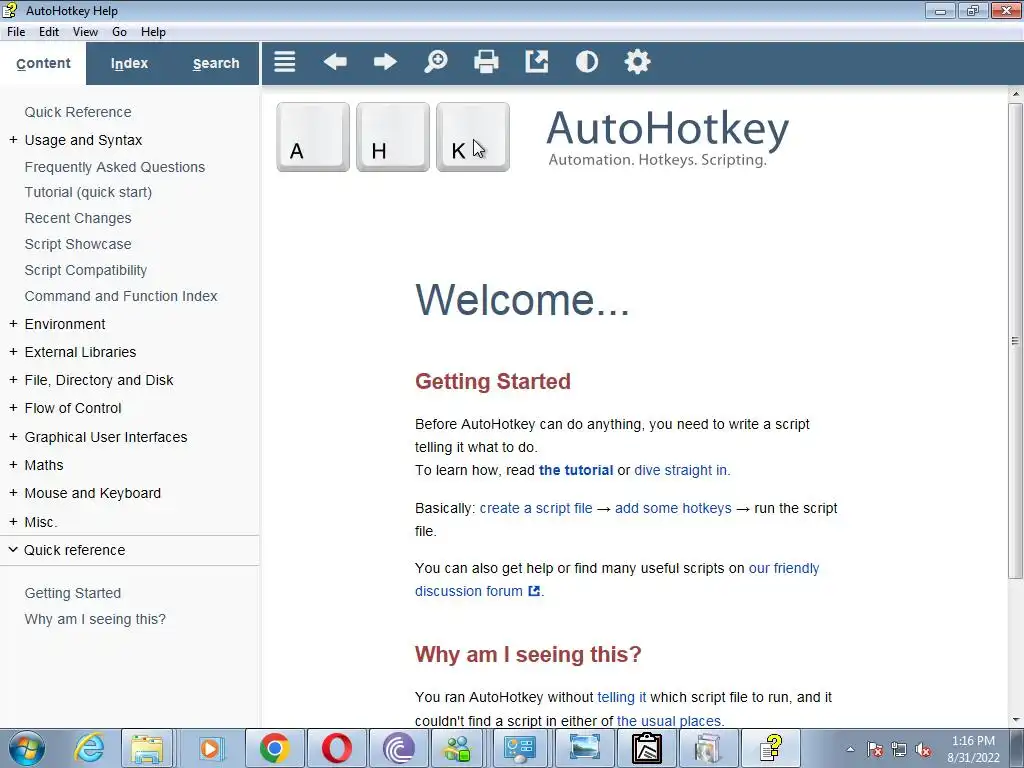The height and width of the screenshot is (768, 1024).
Task: Click the scrollbar down arrow
Action: 1015,720
